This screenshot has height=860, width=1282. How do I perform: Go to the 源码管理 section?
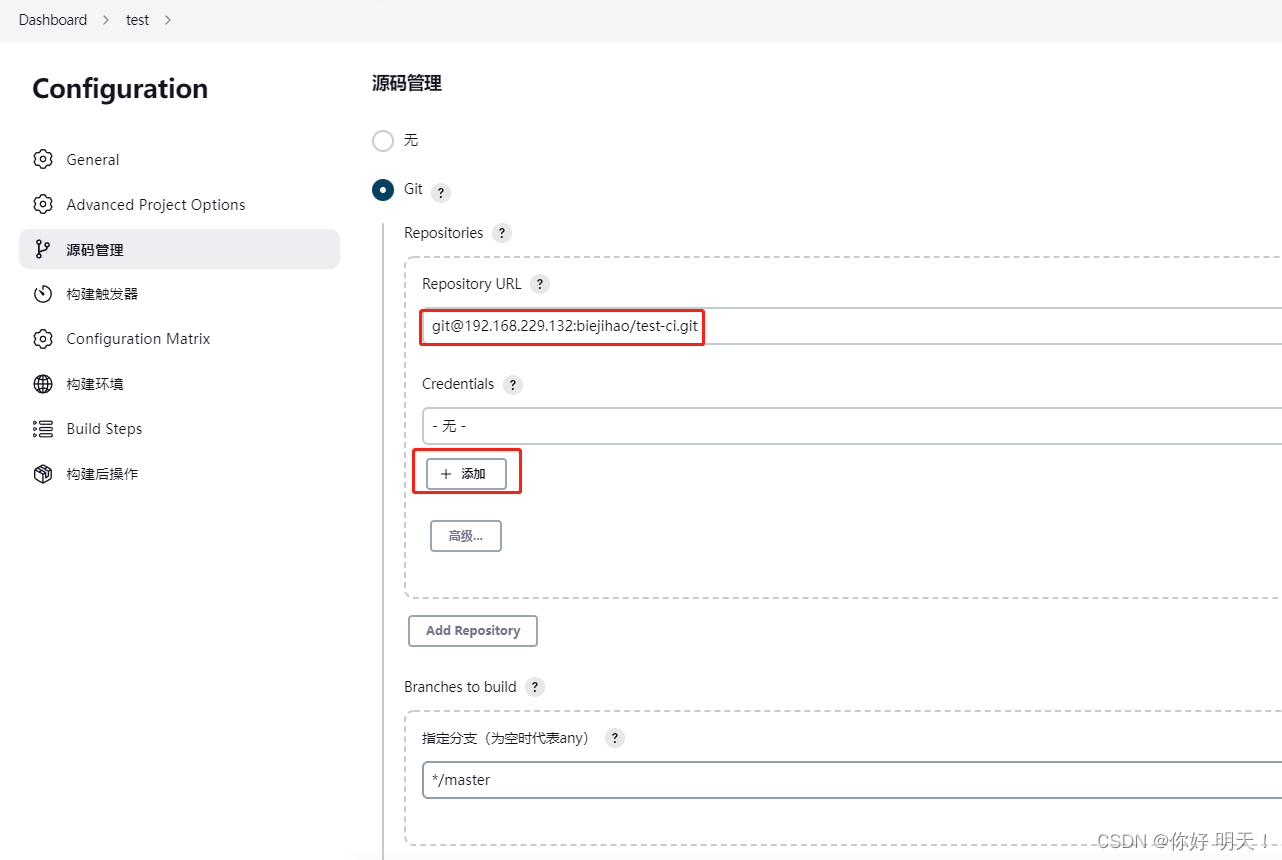179,249
